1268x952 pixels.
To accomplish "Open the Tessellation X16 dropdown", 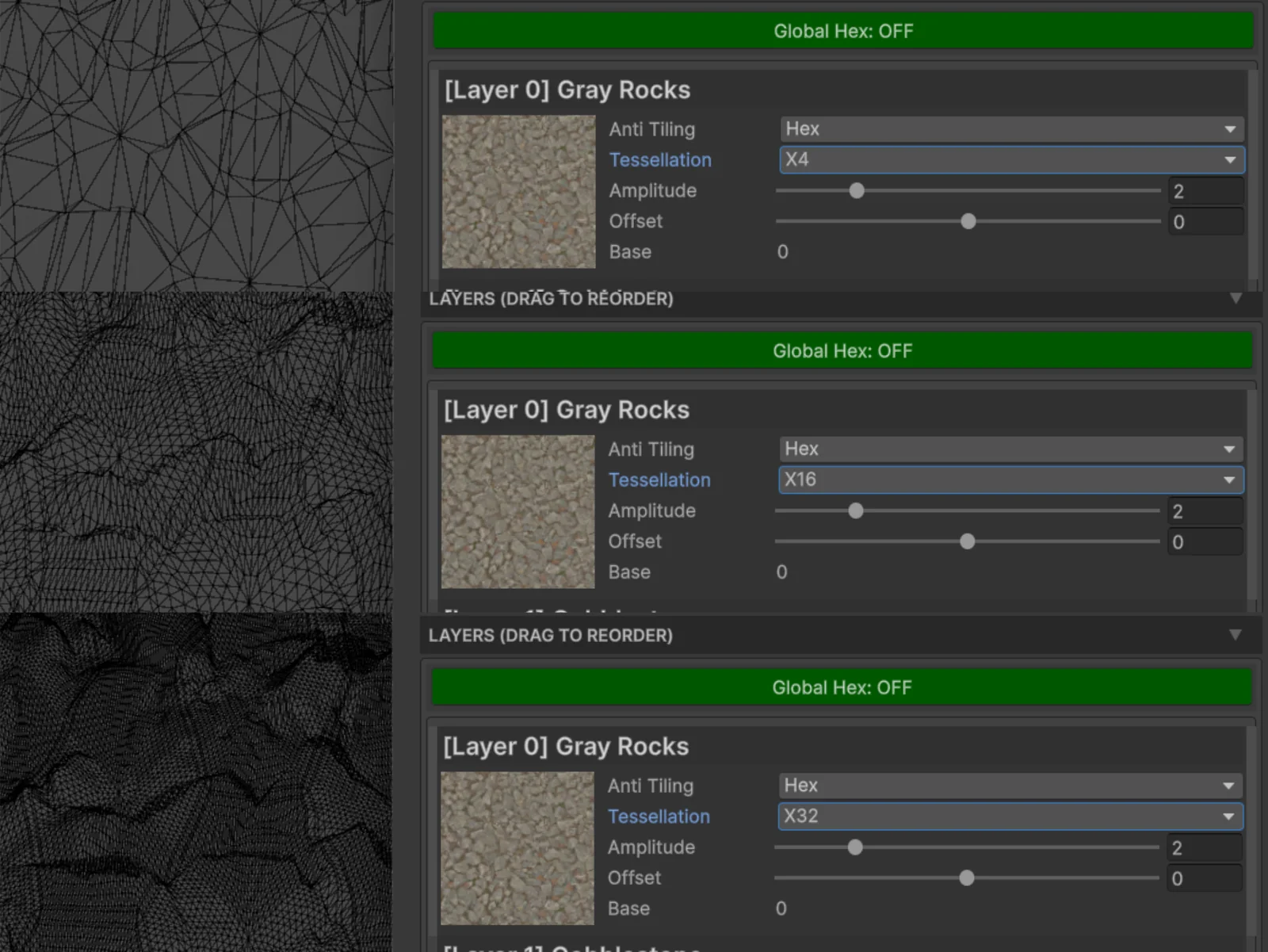I will 1011,480.
